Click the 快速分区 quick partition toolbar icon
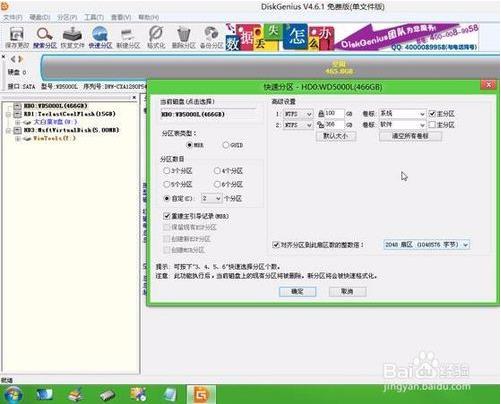This screenshot has height=404, width=501. click(100, 34)
